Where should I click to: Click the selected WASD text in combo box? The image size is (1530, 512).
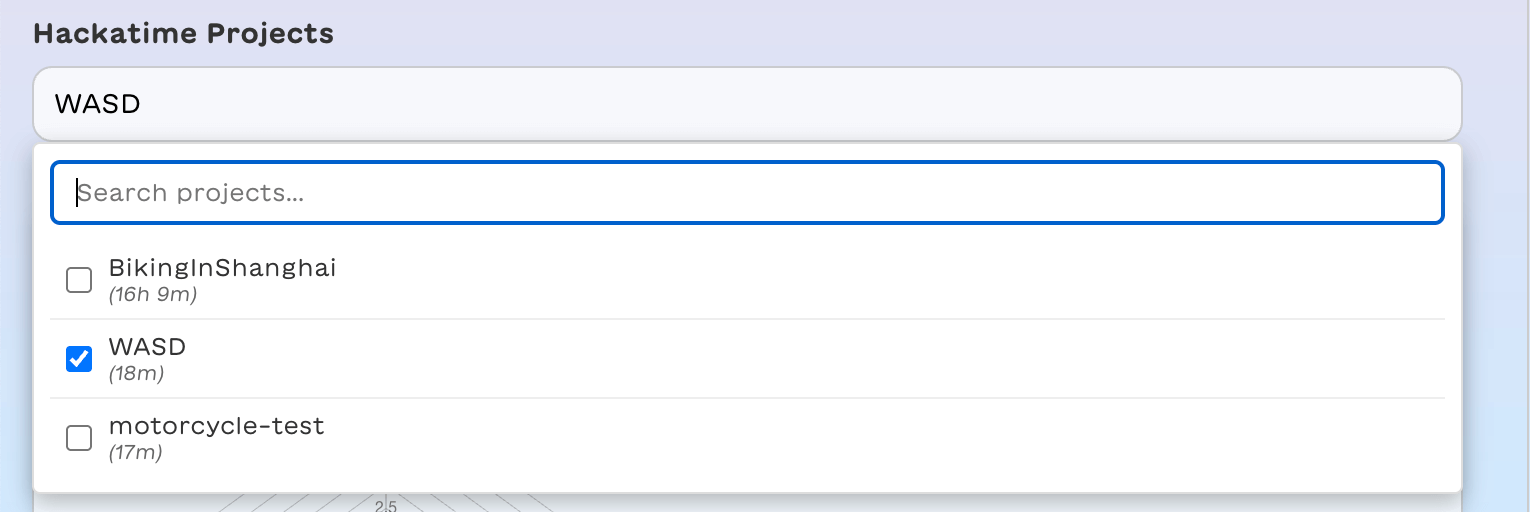97,103
